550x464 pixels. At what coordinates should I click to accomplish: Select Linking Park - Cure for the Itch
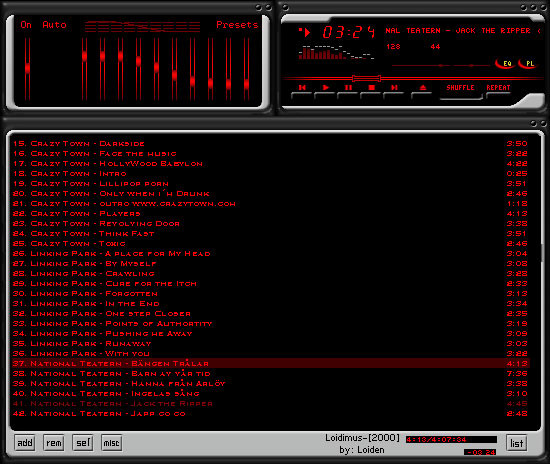[x=270, y=283]
